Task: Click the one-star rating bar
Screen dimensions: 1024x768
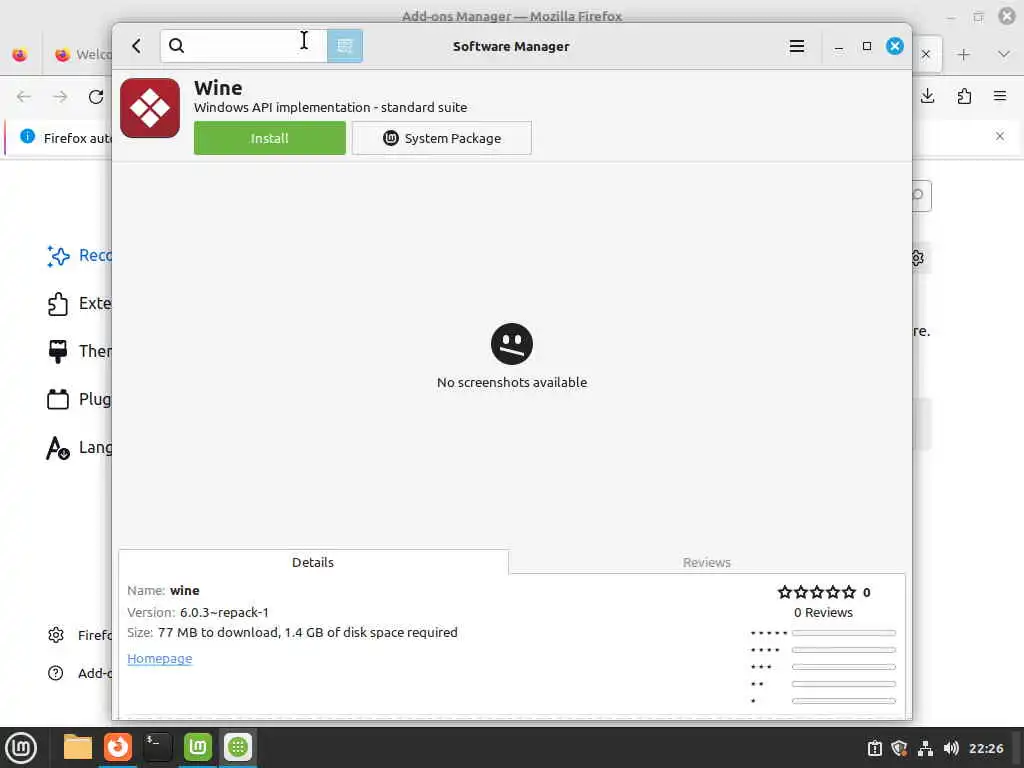Action: point(844,701)
